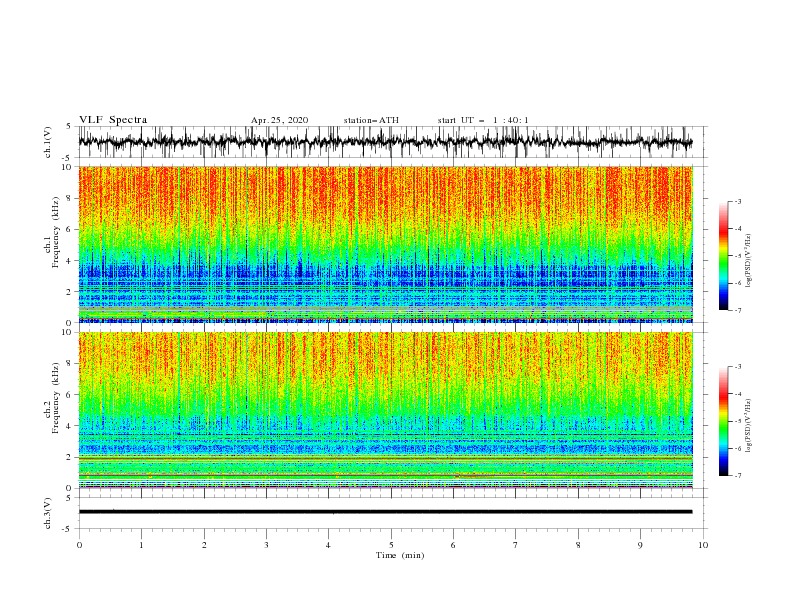This screenshot has width=792, height=612.
Task: Click the flat ch.3 black trace line
Action: pyautogui.click(x=385, y=512)
